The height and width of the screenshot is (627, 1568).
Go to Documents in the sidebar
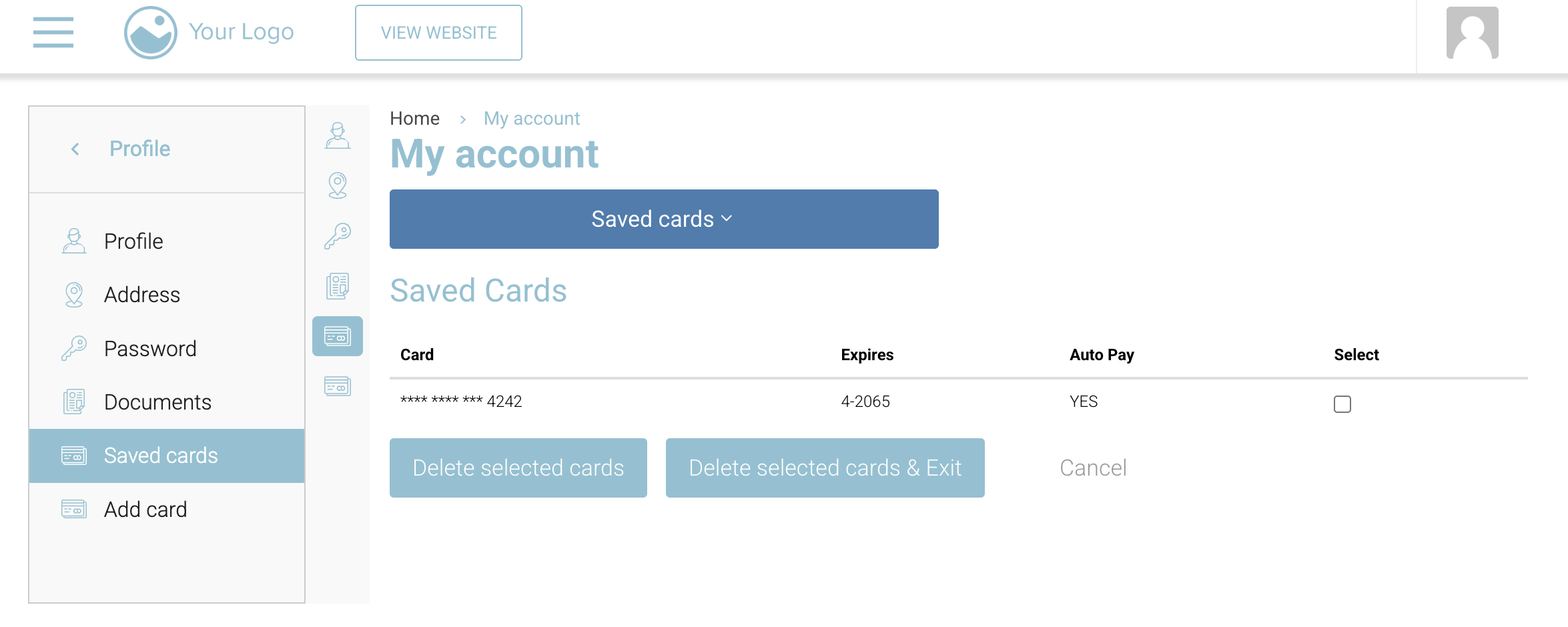click(x=157, y=402)
